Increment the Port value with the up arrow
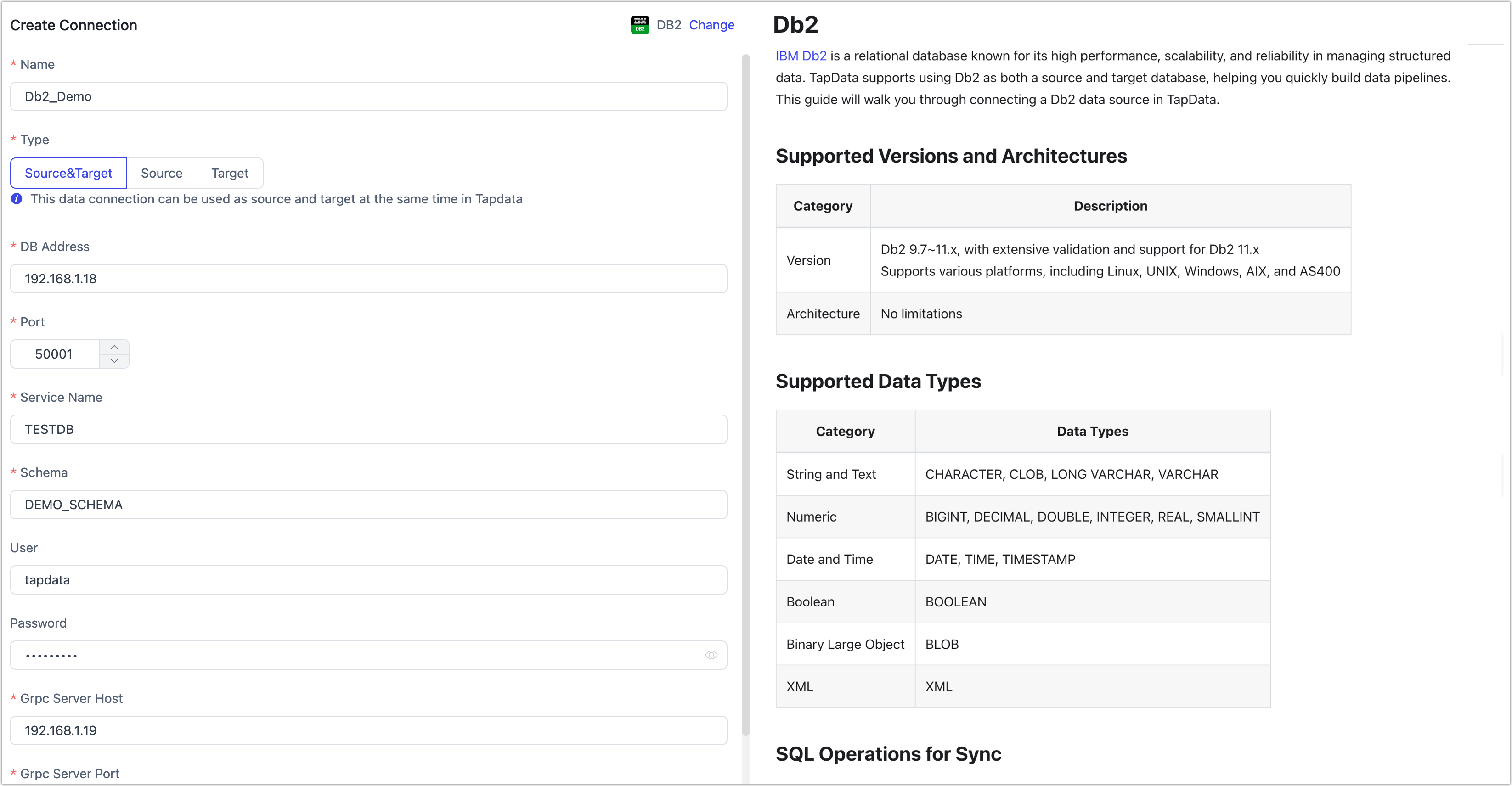This screenshot has height=786, width=1512. (x=114, y=347)
